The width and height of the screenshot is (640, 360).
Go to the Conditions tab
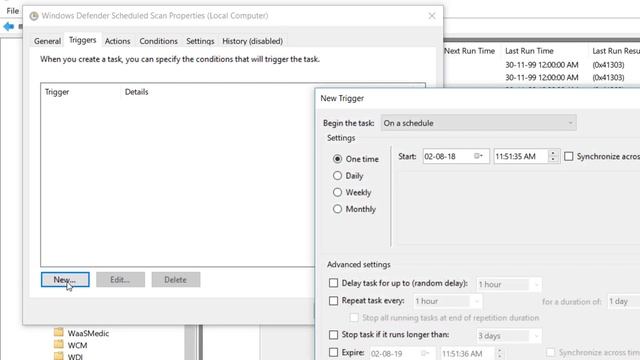coord(158,41)
